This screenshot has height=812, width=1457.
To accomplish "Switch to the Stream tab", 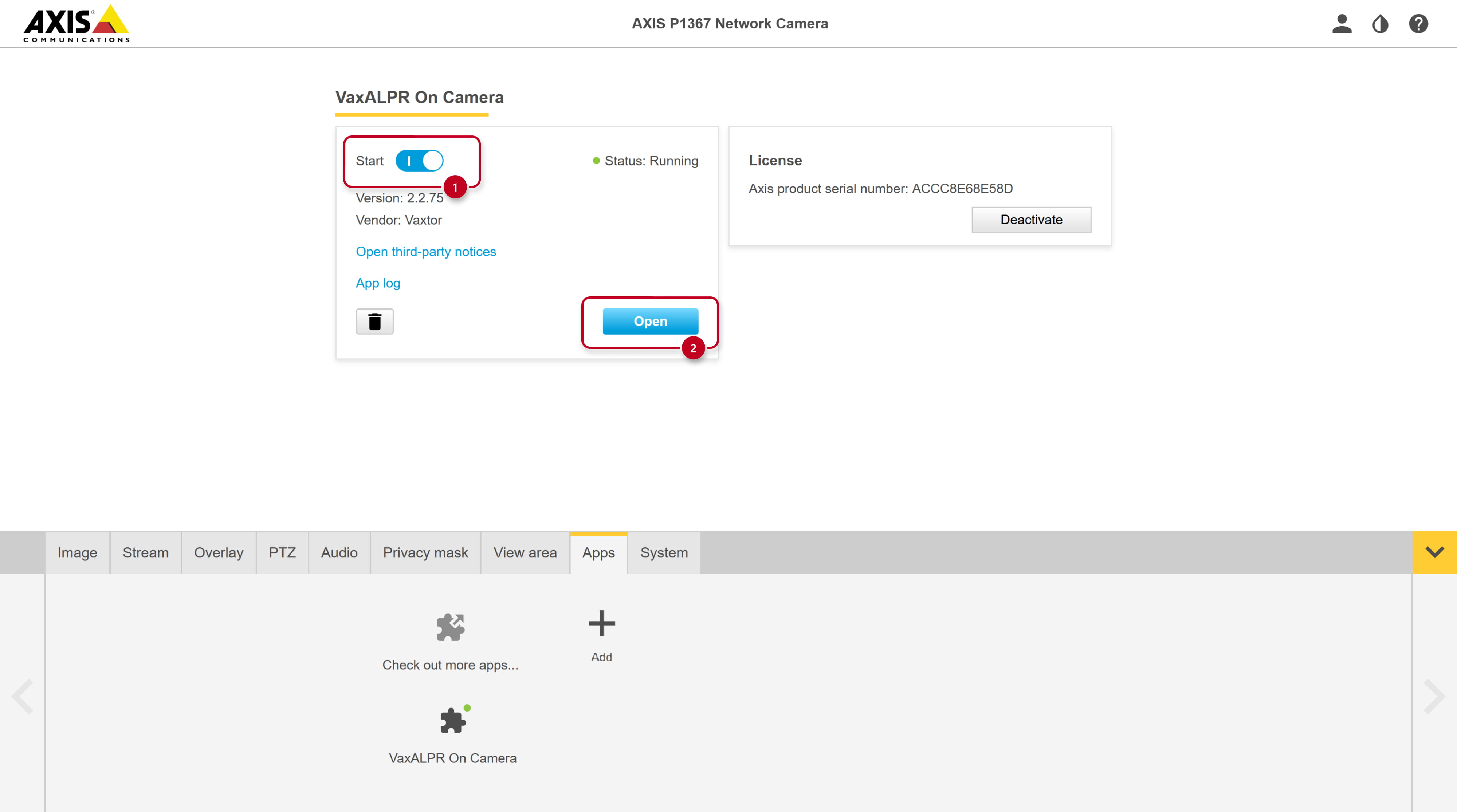I will tap(146, 552).
